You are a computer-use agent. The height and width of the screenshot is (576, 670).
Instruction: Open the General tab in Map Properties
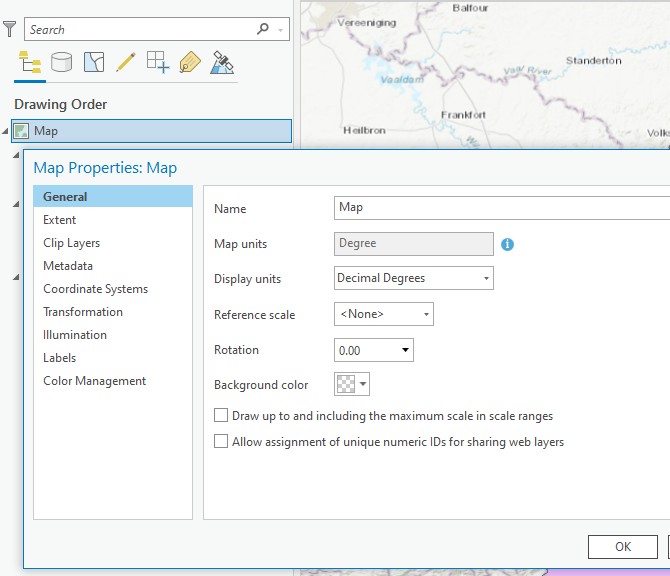(113, 197)
